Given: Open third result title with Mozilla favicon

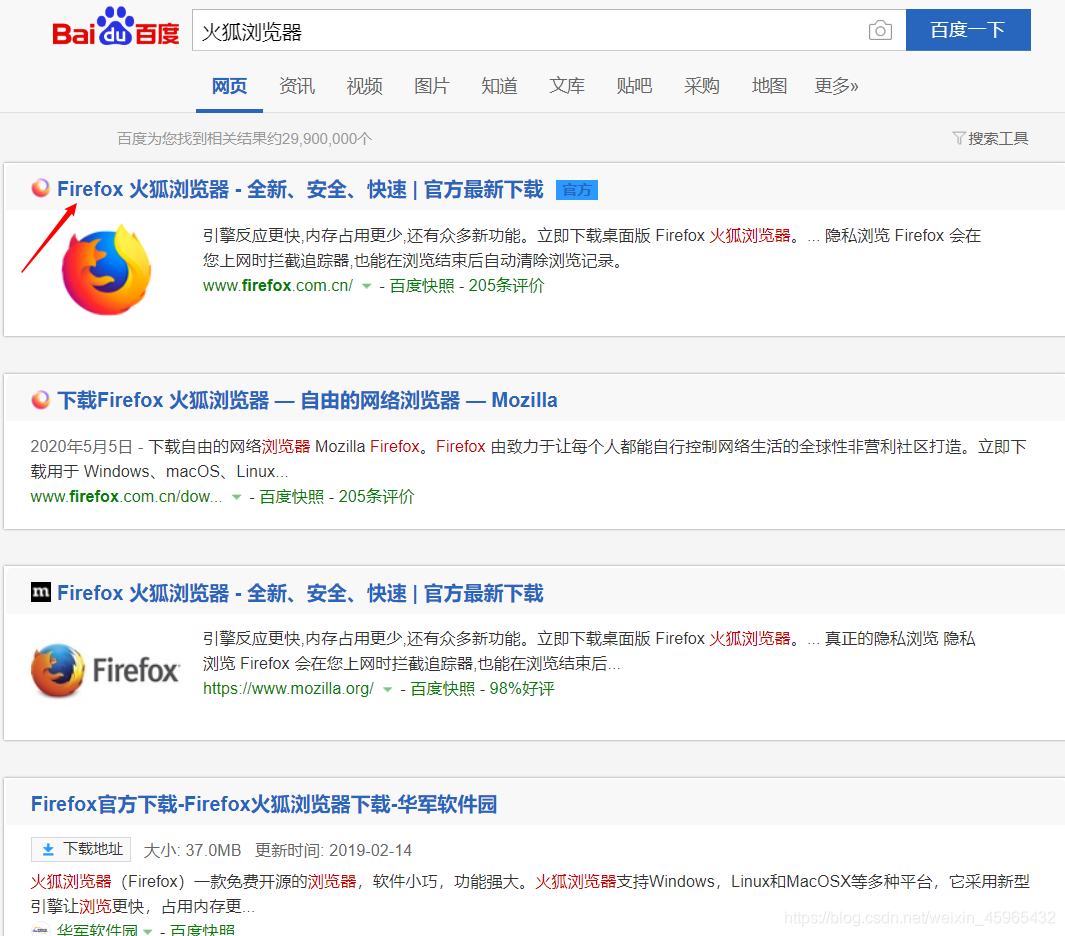Looking at the screenshot, I should 300,593.
